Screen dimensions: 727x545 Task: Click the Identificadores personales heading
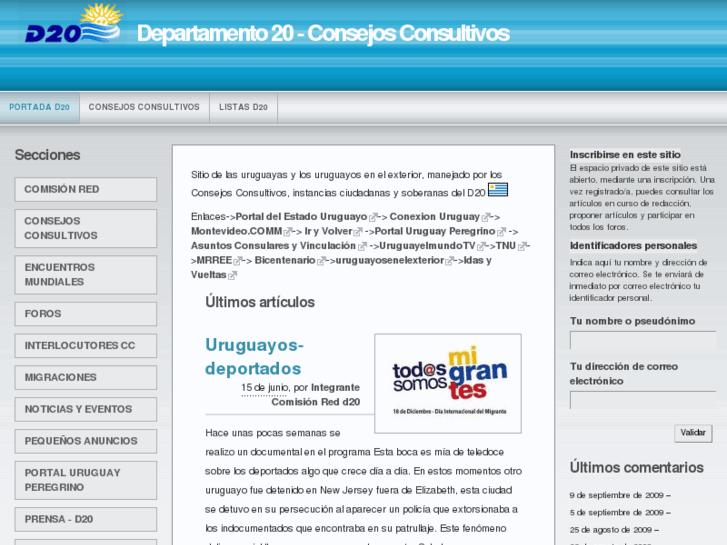click(633, 245)
